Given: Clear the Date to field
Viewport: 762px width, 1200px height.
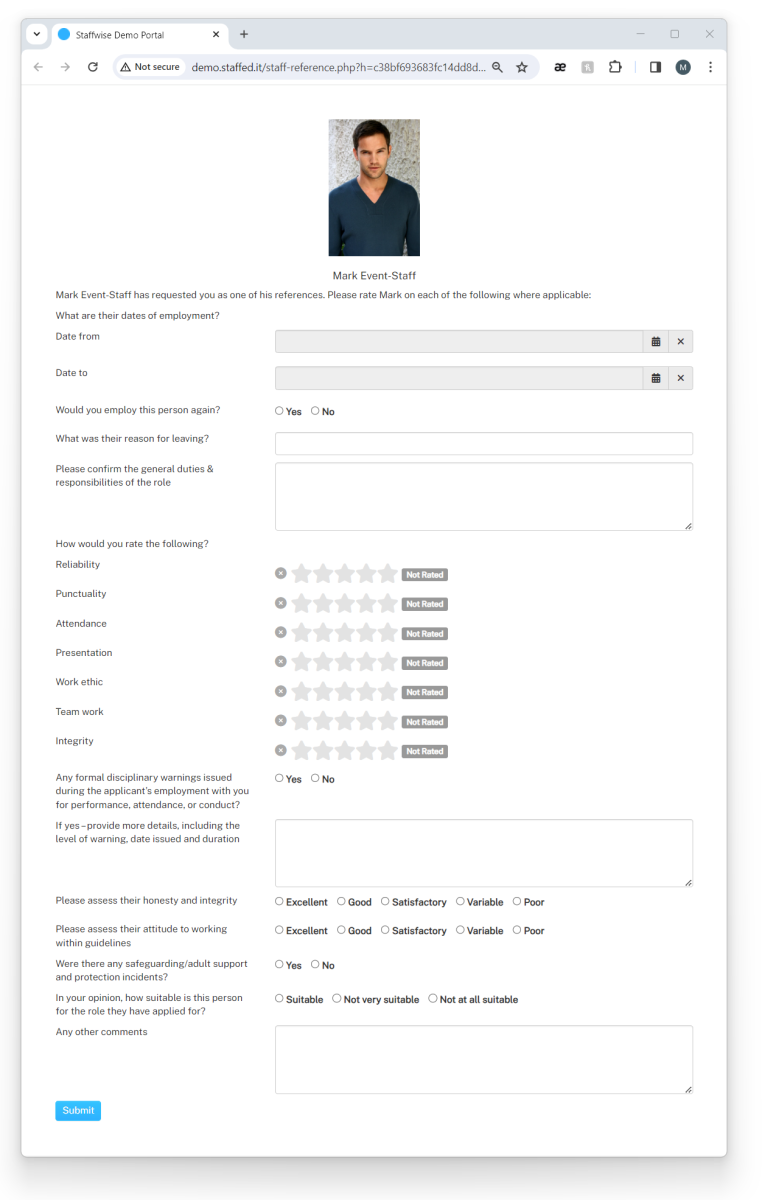Looking at the screenshot, I should 681,378.
